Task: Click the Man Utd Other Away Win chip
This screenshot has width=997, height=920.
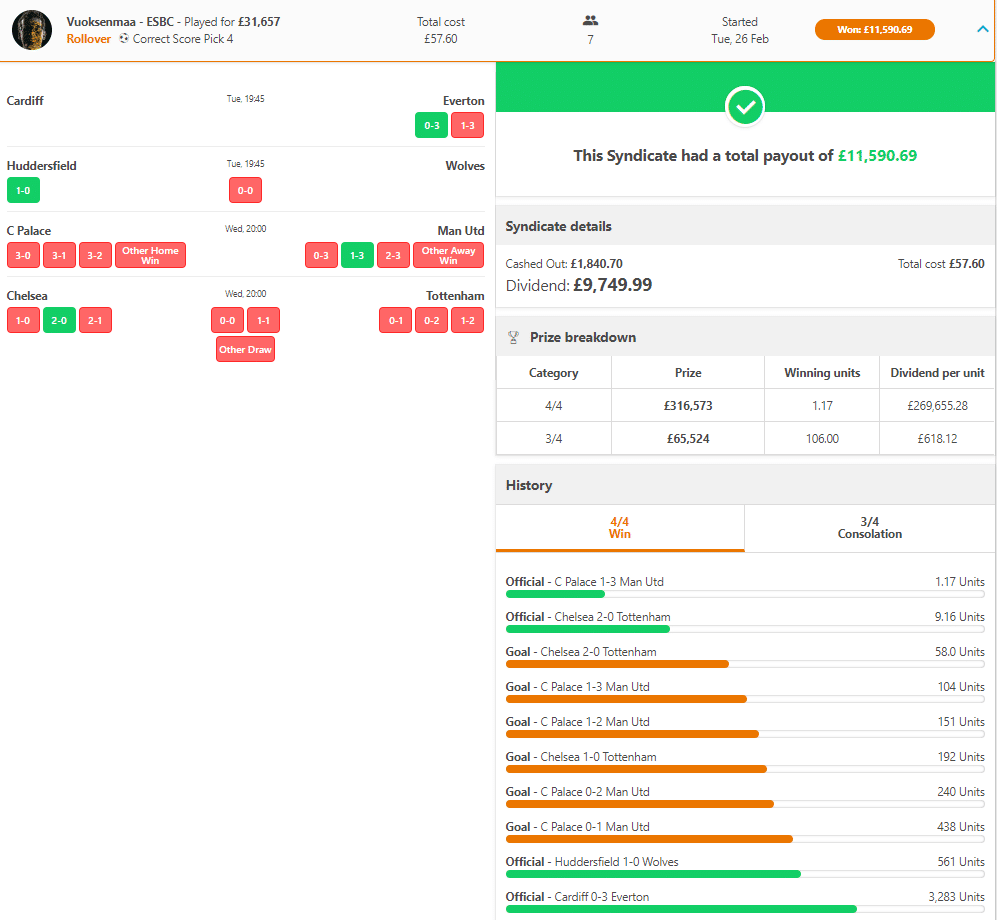Action: [448, 255]
